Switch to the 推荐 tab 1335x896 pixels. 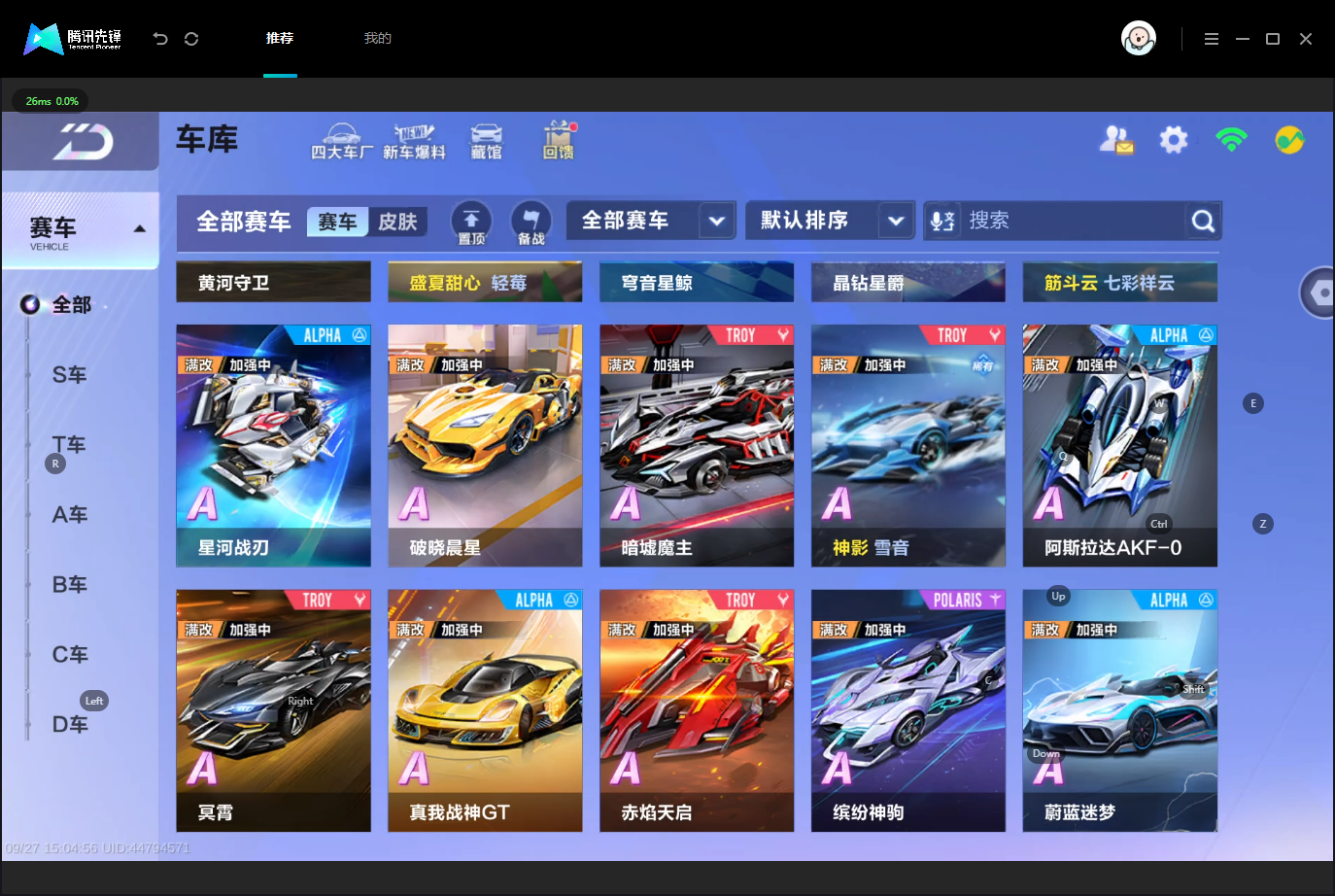pyautogui.click(x=280, y=39)
